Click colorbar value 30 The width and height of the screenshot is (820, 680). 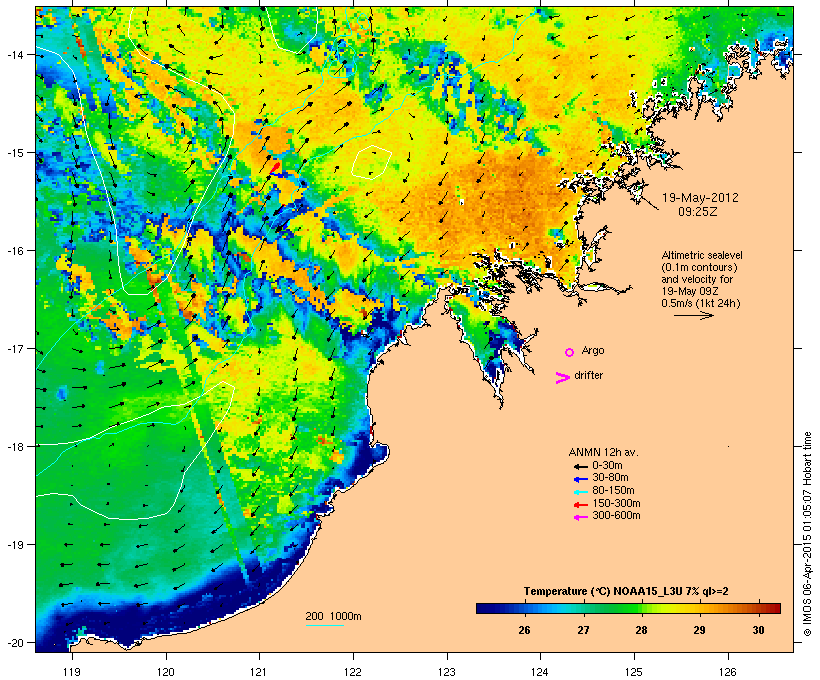pyautogui.click(x=758, y=630)
